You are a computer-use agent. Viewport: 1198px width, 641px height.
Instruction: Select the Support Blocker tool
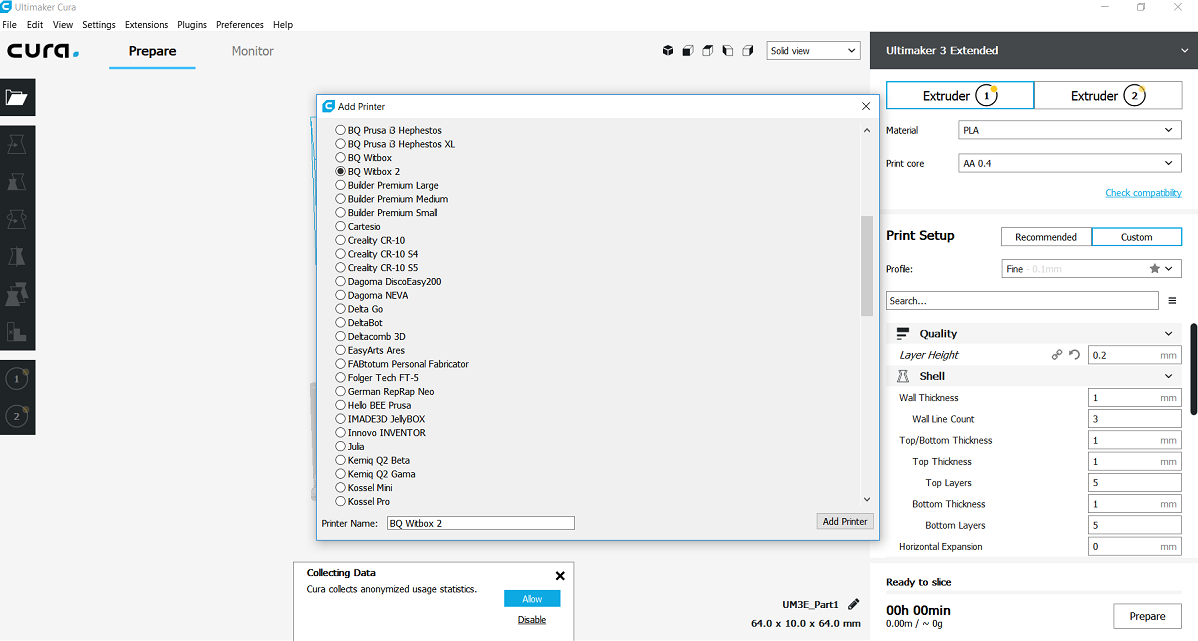(x=17, y=331)
